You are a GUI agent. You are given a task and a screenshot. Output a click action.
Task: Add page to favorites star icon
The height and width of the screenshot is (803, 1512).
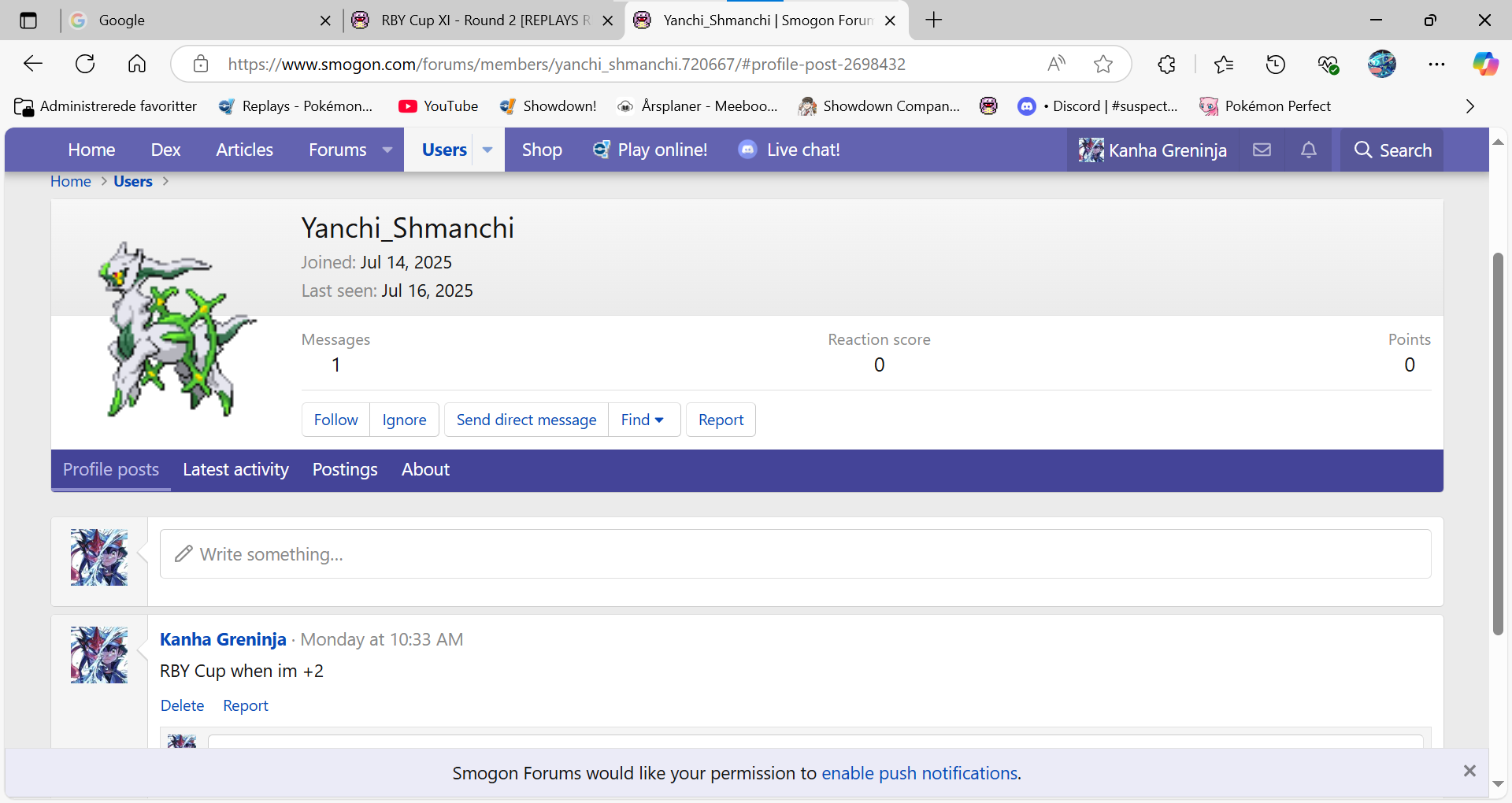click(1103, 64)
